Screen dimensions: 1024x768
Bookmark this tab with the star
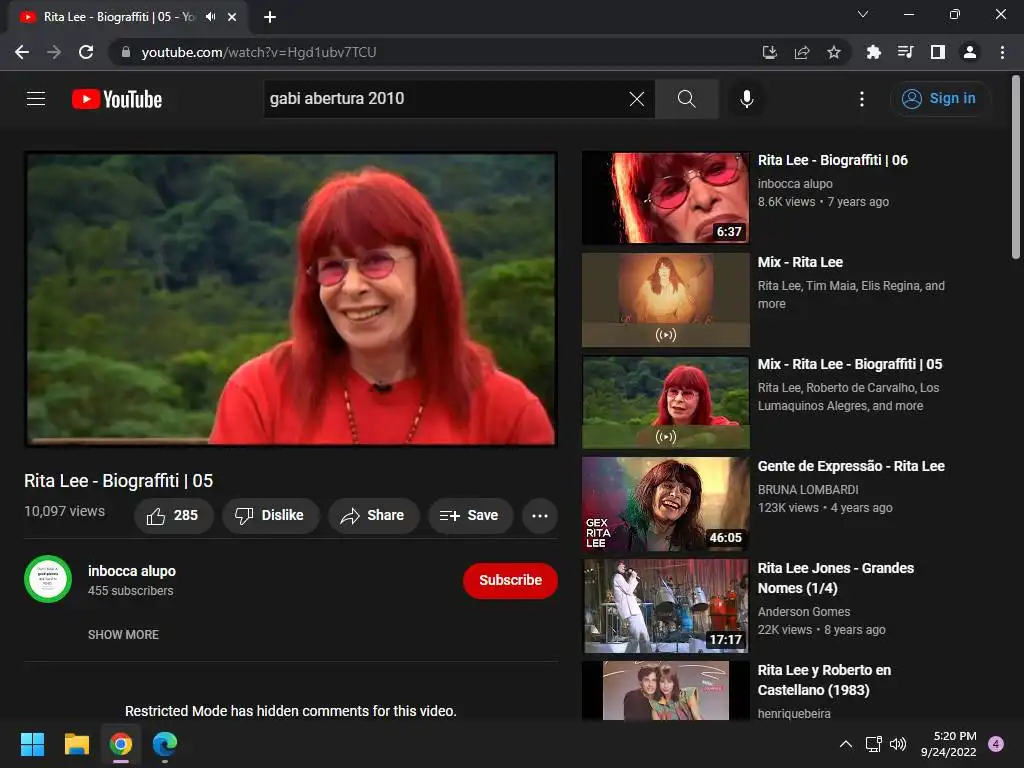pyautogui.click(x=834, y=52)
